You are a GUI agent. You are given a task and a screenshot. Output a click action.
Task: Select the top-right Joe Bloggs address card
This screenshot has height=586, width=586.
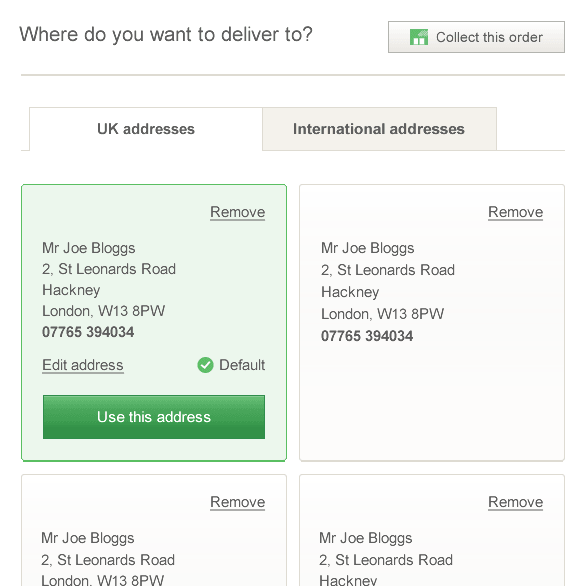tap(432, 323)
